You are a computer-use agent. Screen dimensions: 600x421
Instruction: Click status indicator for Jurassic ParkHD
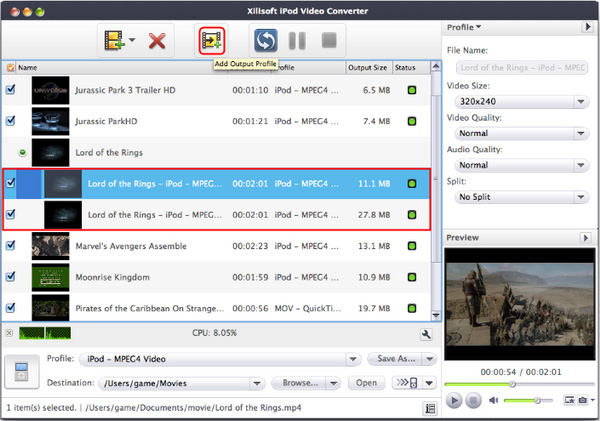[412, 121]
